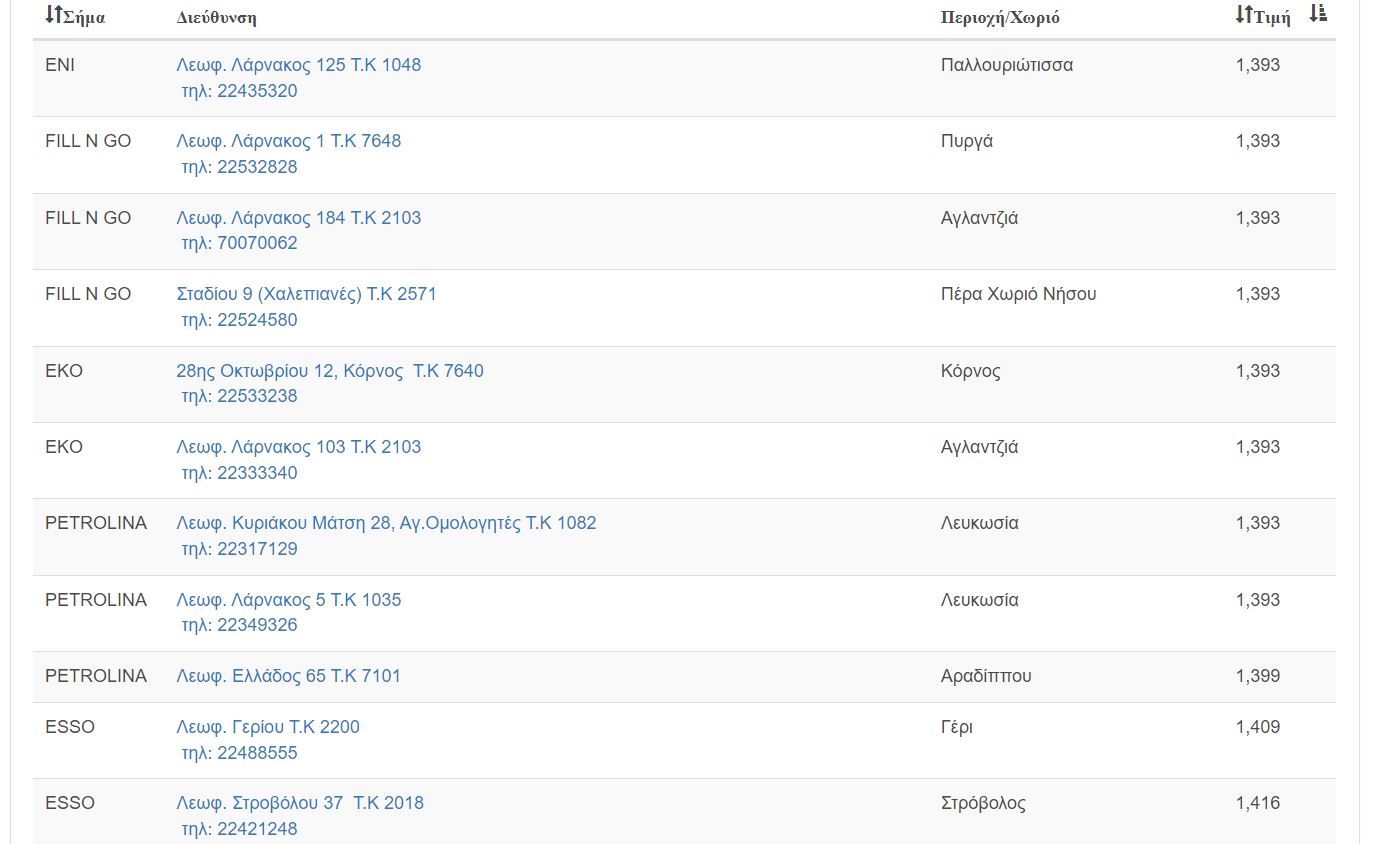Image resolution: width=1397 pixels, height=844 pixels.
Task: Open address Λεωφ. Λάρνακος 5 Τ.Κ 1035
Action: pyautogui.click(x=288, y=600)
